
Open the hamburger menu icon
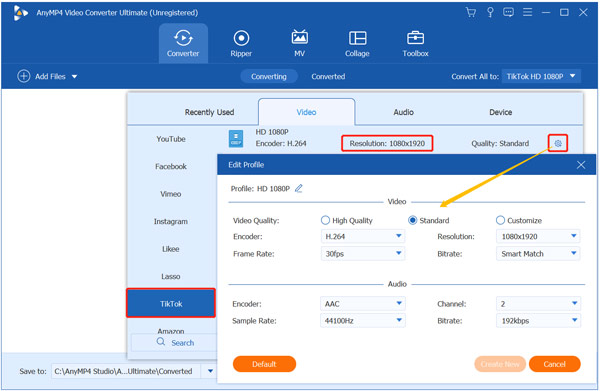tap(527, 12)
